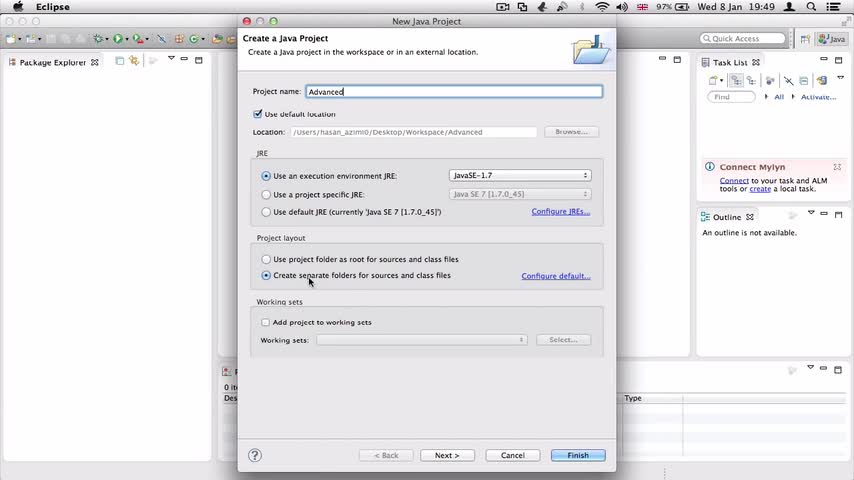Viewport: 854px width, 480px height.
Task: Open the Task List view menu triangle
Action: pos(840,78)
